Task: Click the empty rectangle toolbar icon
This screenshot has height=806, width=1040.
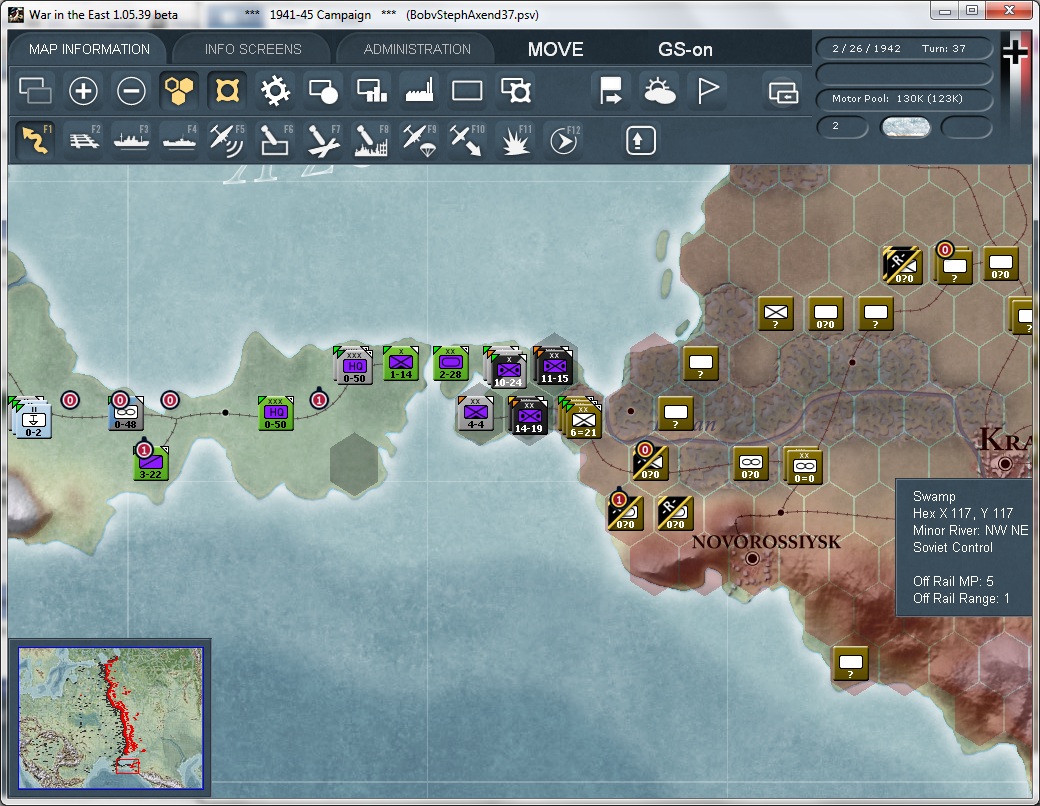Action: point(467,91)
